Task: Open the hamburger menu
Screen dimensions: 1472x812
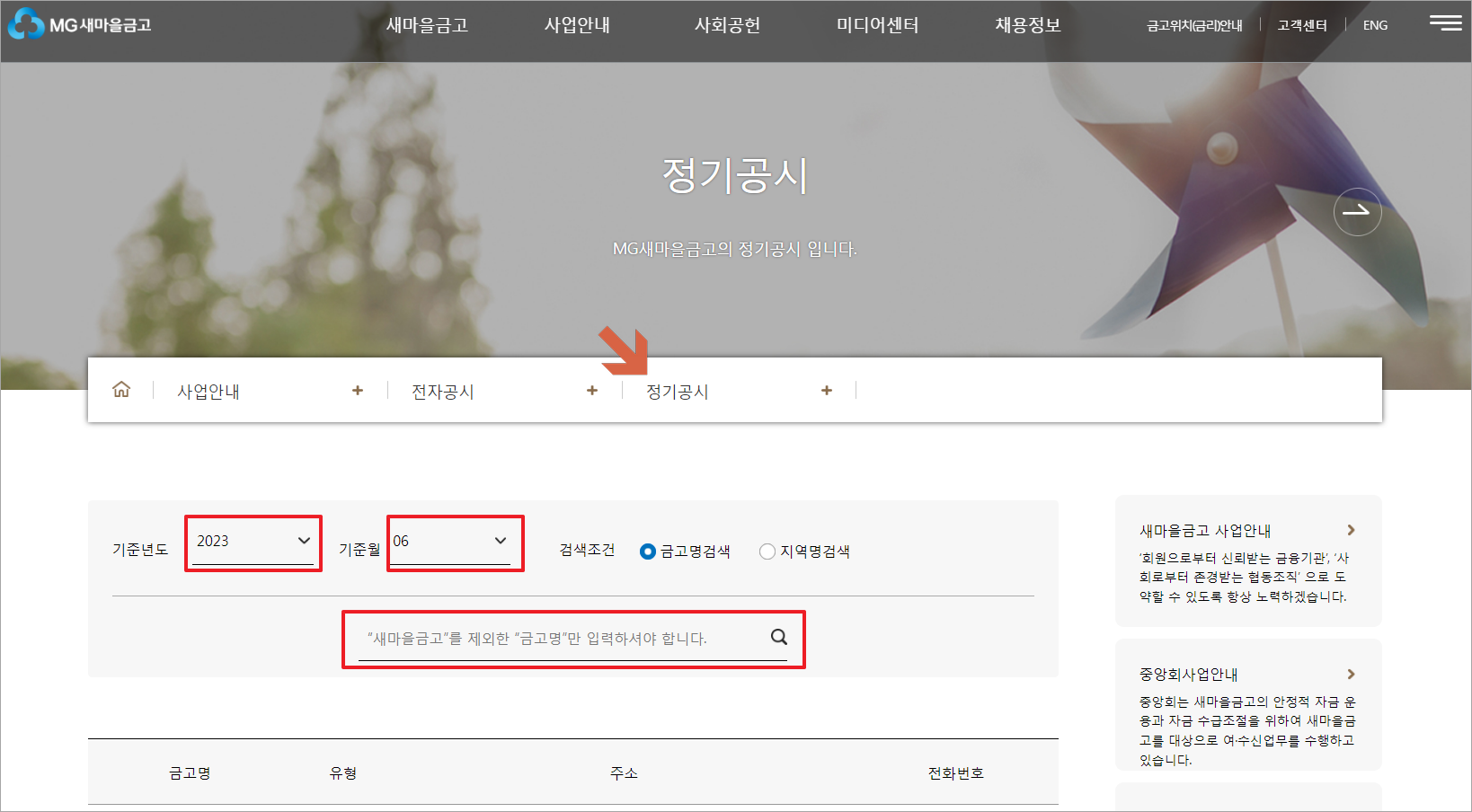Action: [x=1446, y=23]
